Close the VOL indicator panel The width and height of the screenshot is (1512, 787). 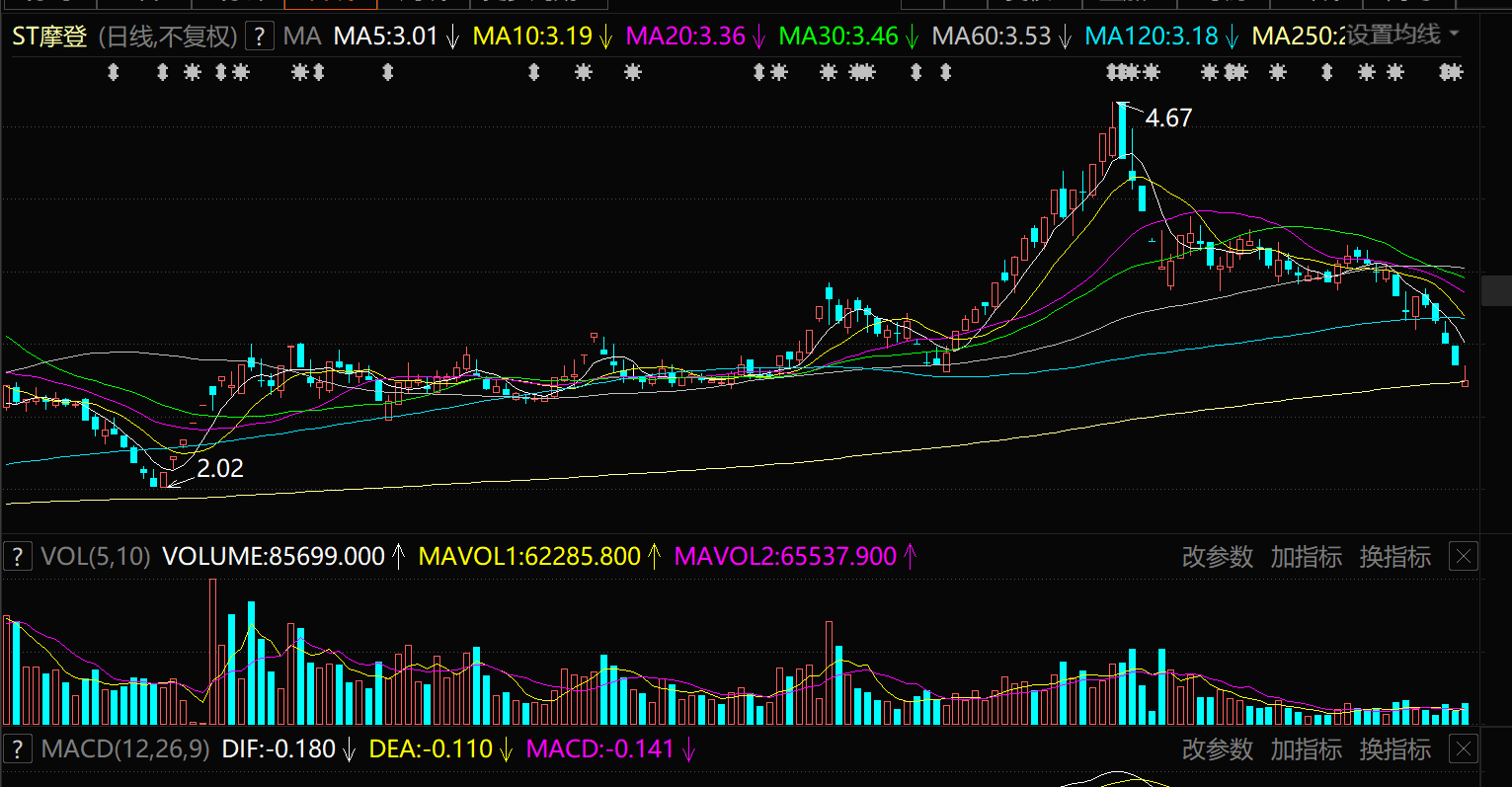[1464, 557]
